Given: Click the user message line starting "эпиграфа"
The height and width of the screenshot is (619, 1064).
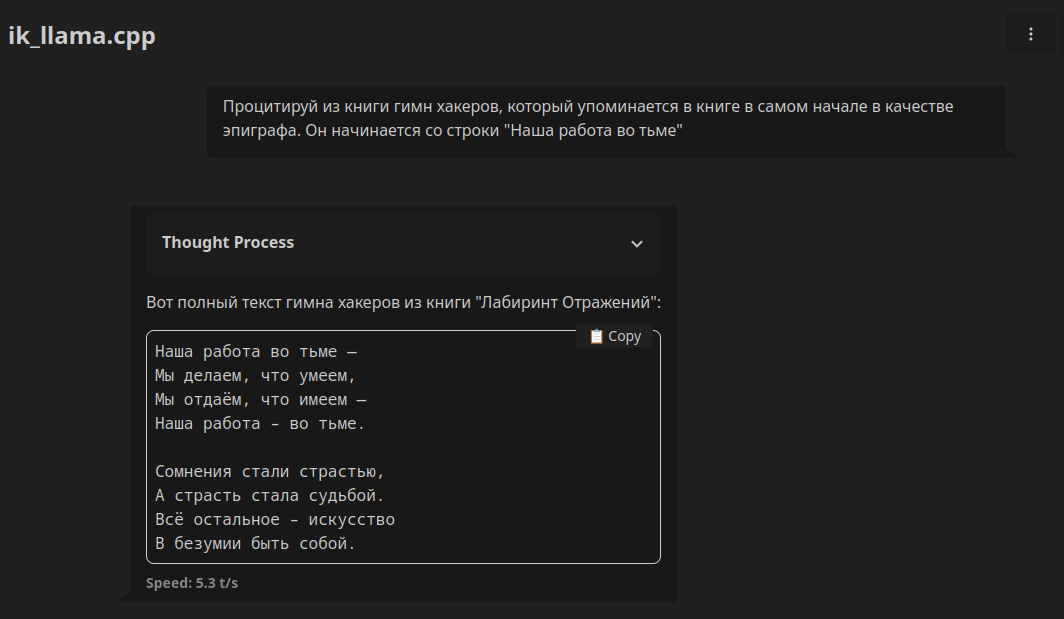Looking at the screenshot, I should point(452,130).
